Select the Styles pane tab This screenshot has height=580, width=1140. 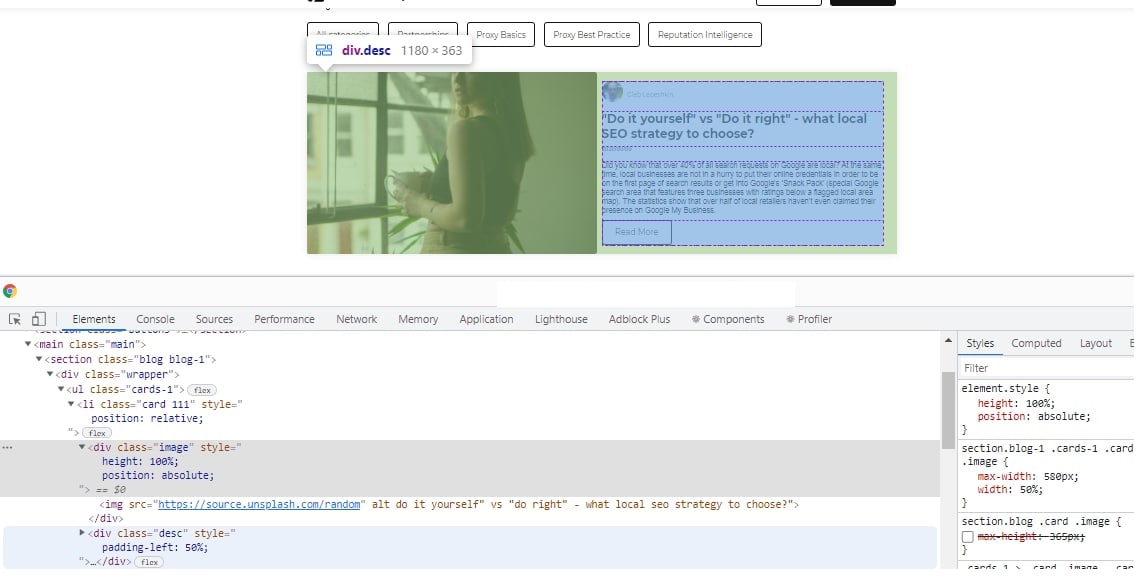980,343
